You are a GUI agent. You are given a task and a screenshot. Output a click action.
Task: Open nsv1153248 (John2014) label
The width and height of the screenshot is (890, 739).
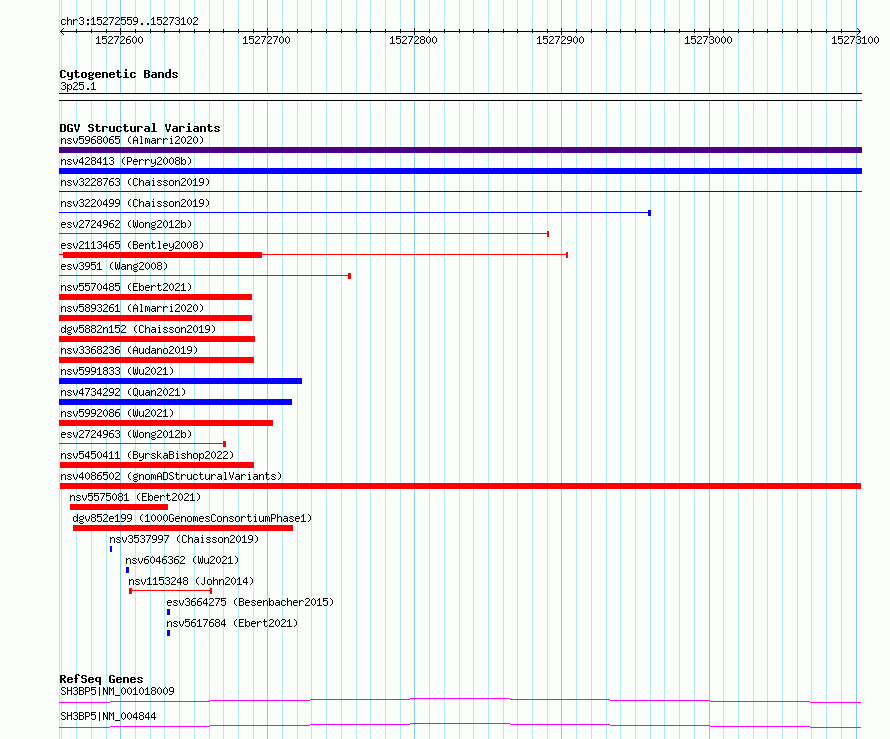click(191, 581)
